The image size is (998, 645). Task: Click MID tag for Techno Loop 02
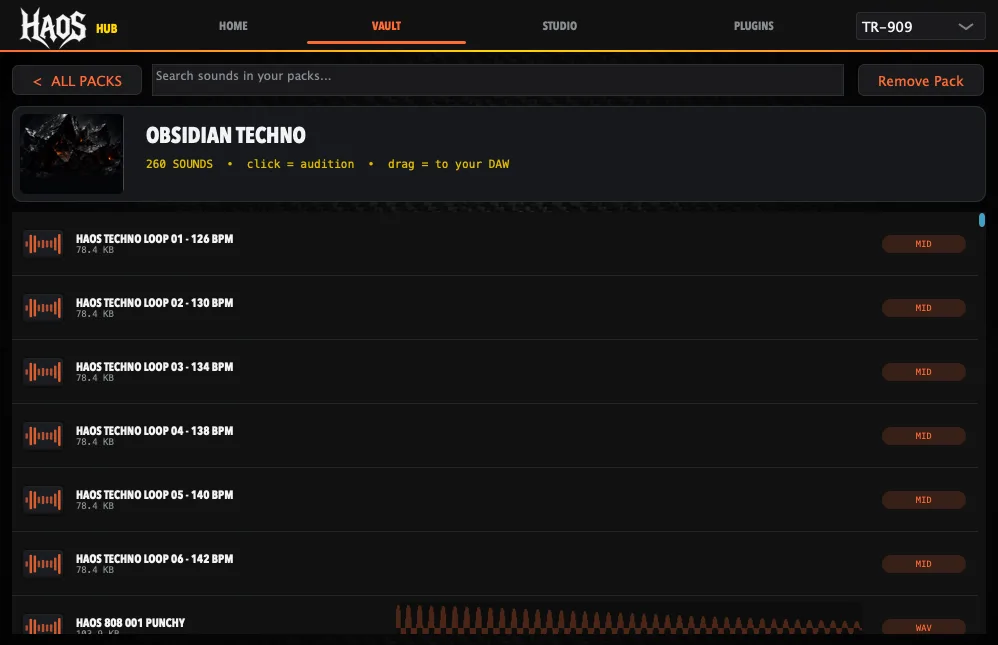[924, 308]
